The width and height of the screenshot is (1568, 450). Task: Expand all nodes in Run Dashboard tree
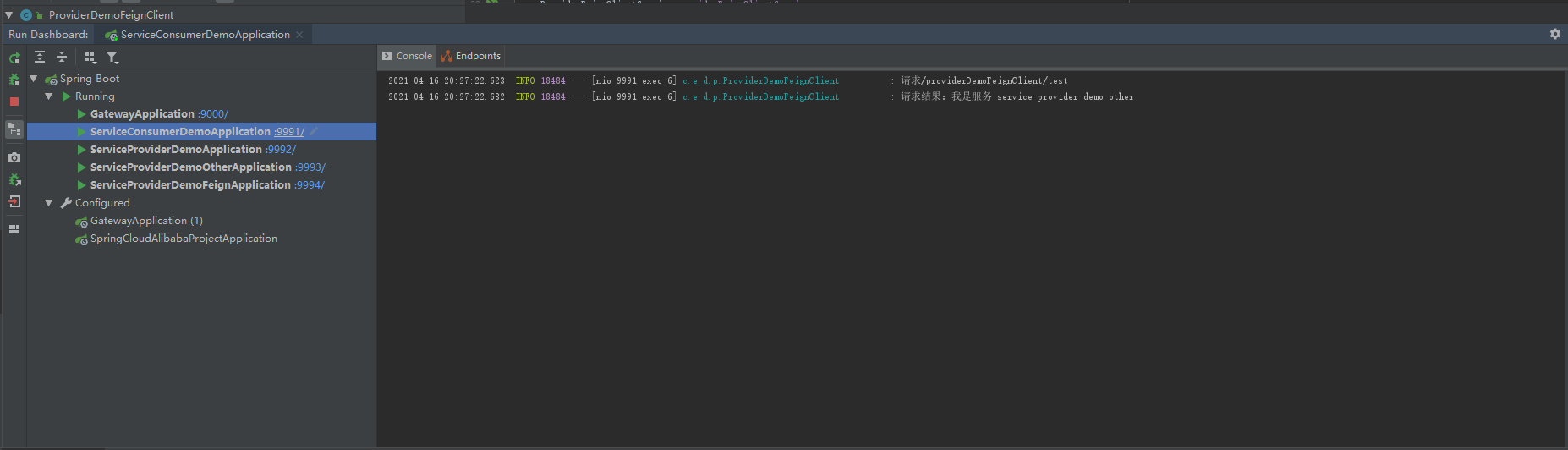(40, 57)
